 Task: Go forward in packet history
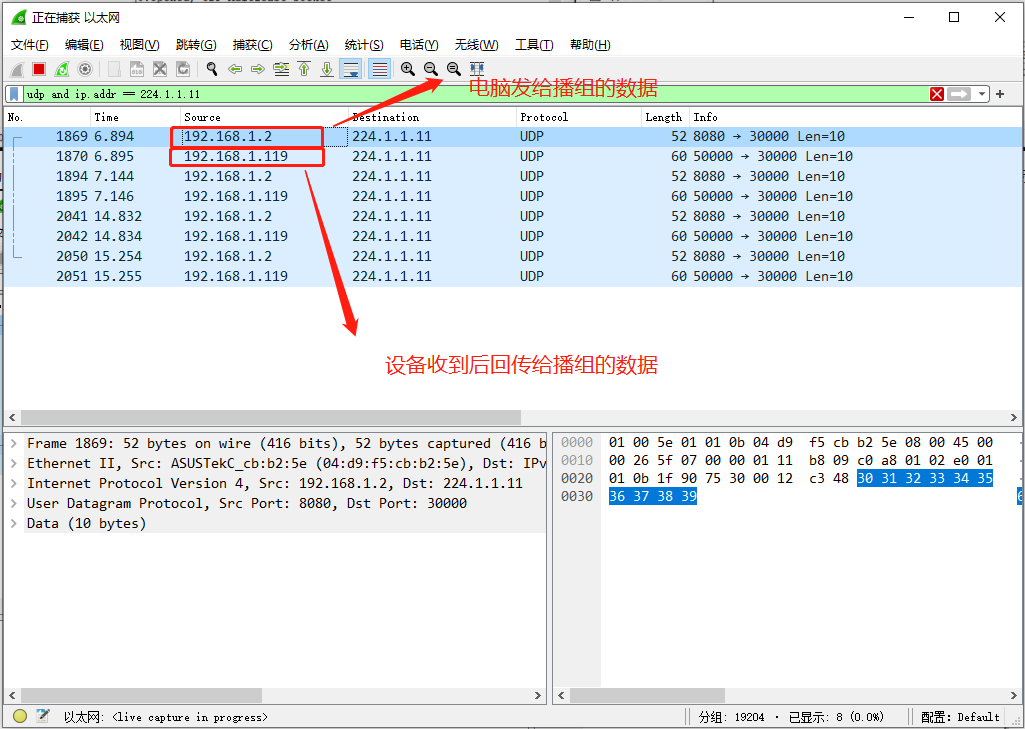tap(258, 69)
